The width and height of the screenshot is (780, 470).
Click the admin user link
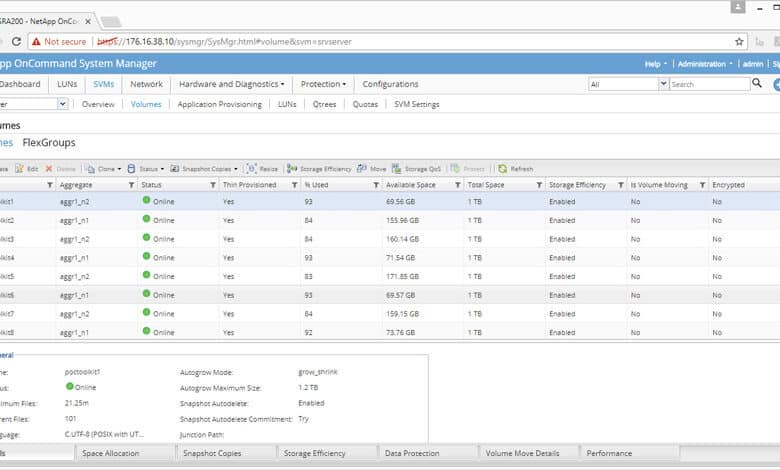coord(753,64)
